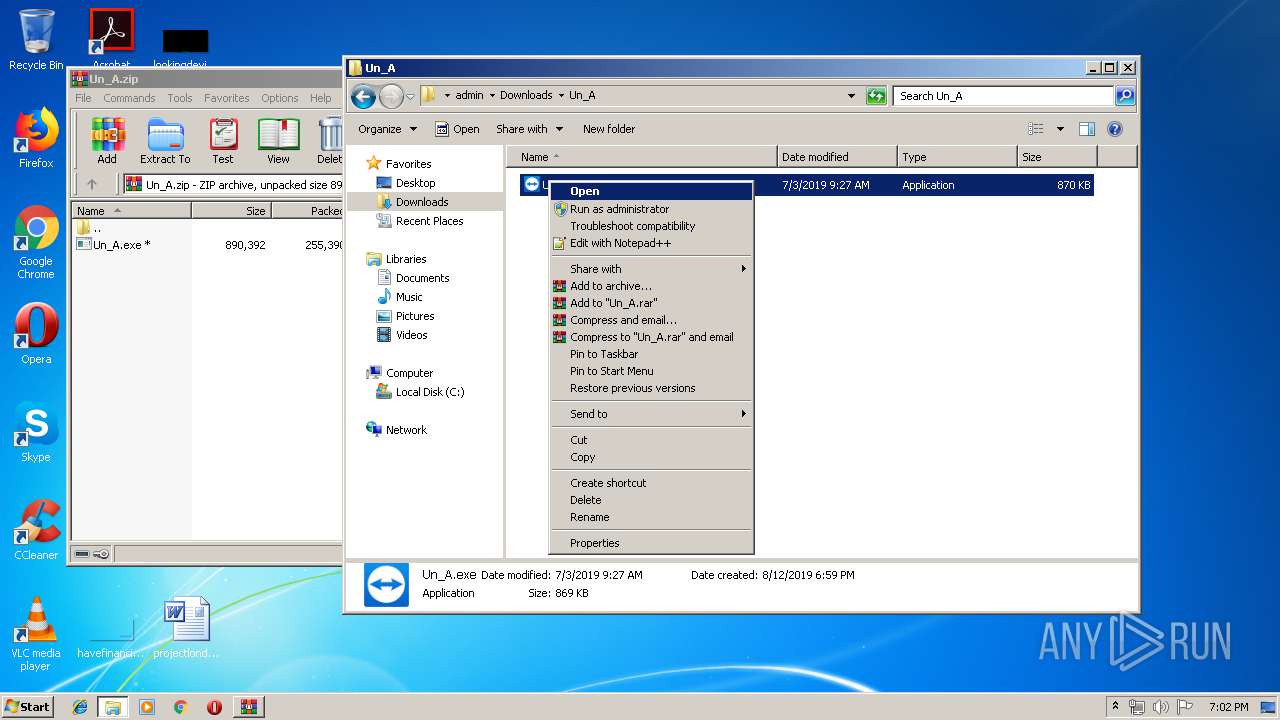
Task: Open the Organize dropdown
Action: pos(386,129)
